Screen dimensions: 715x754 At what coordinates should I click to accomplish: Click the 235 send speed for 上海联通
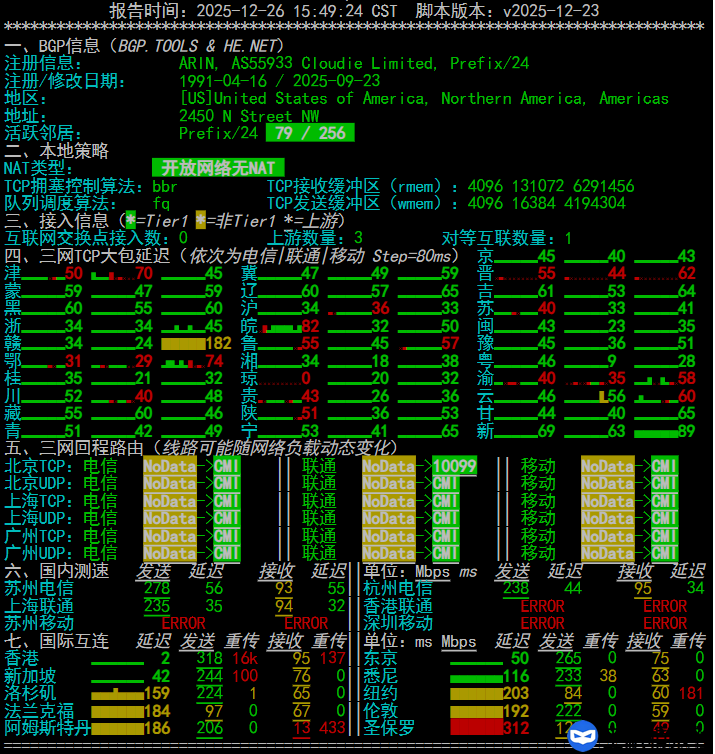point(157,606)
